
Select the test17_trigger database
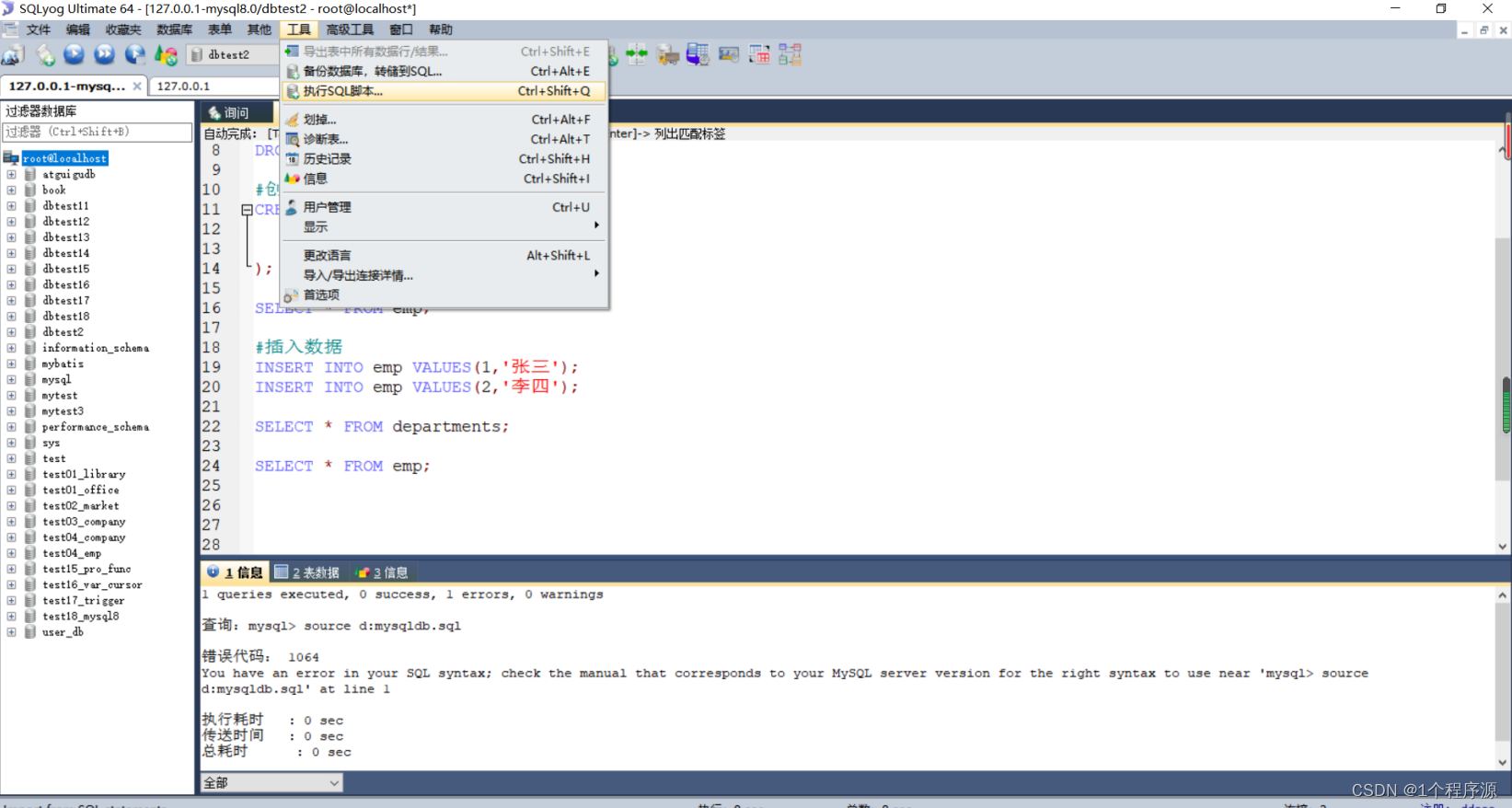coord(83,601)
